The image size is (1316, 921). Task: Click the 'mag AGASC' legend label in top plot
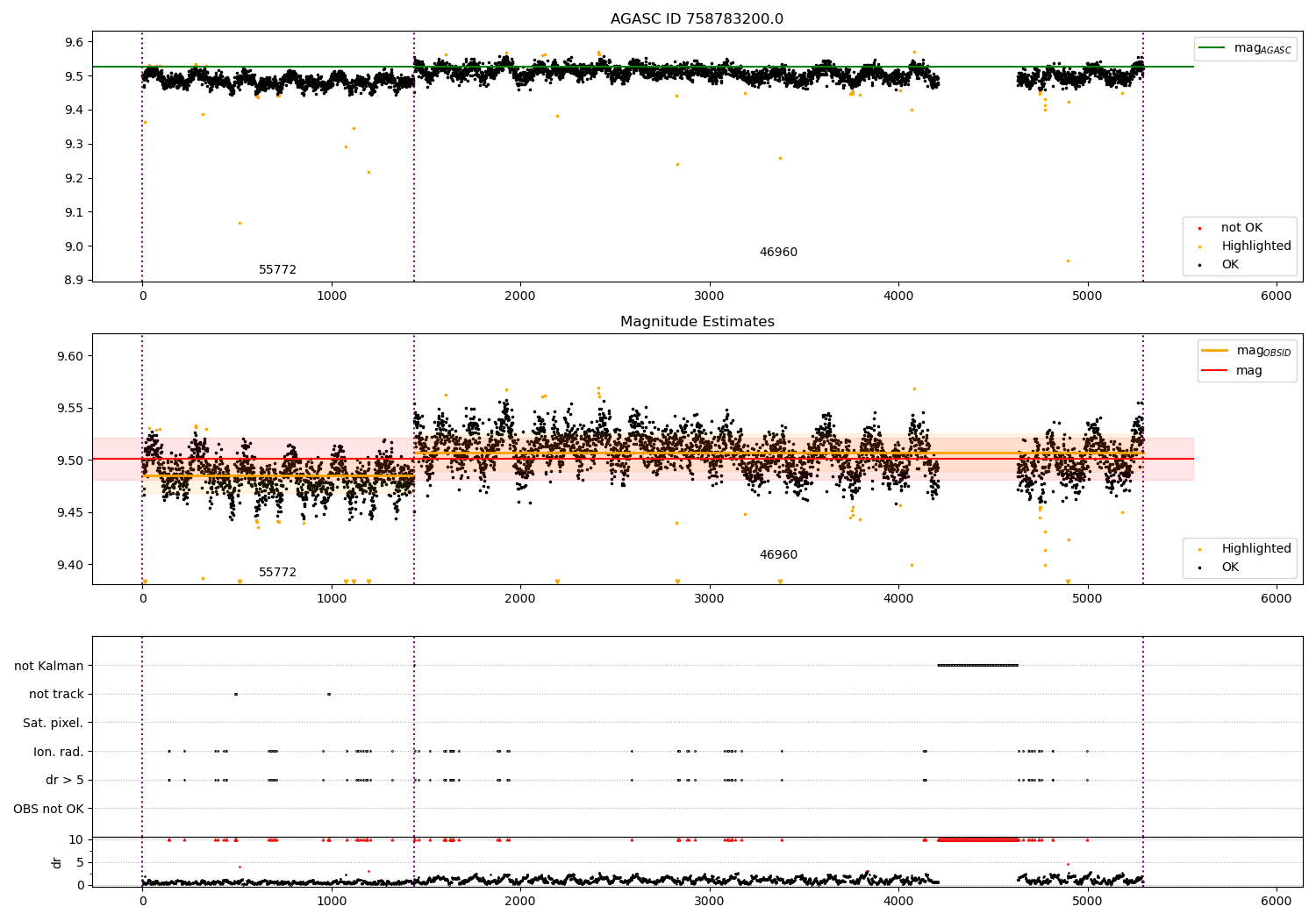pyautogui.click(x=1262, y=48)
